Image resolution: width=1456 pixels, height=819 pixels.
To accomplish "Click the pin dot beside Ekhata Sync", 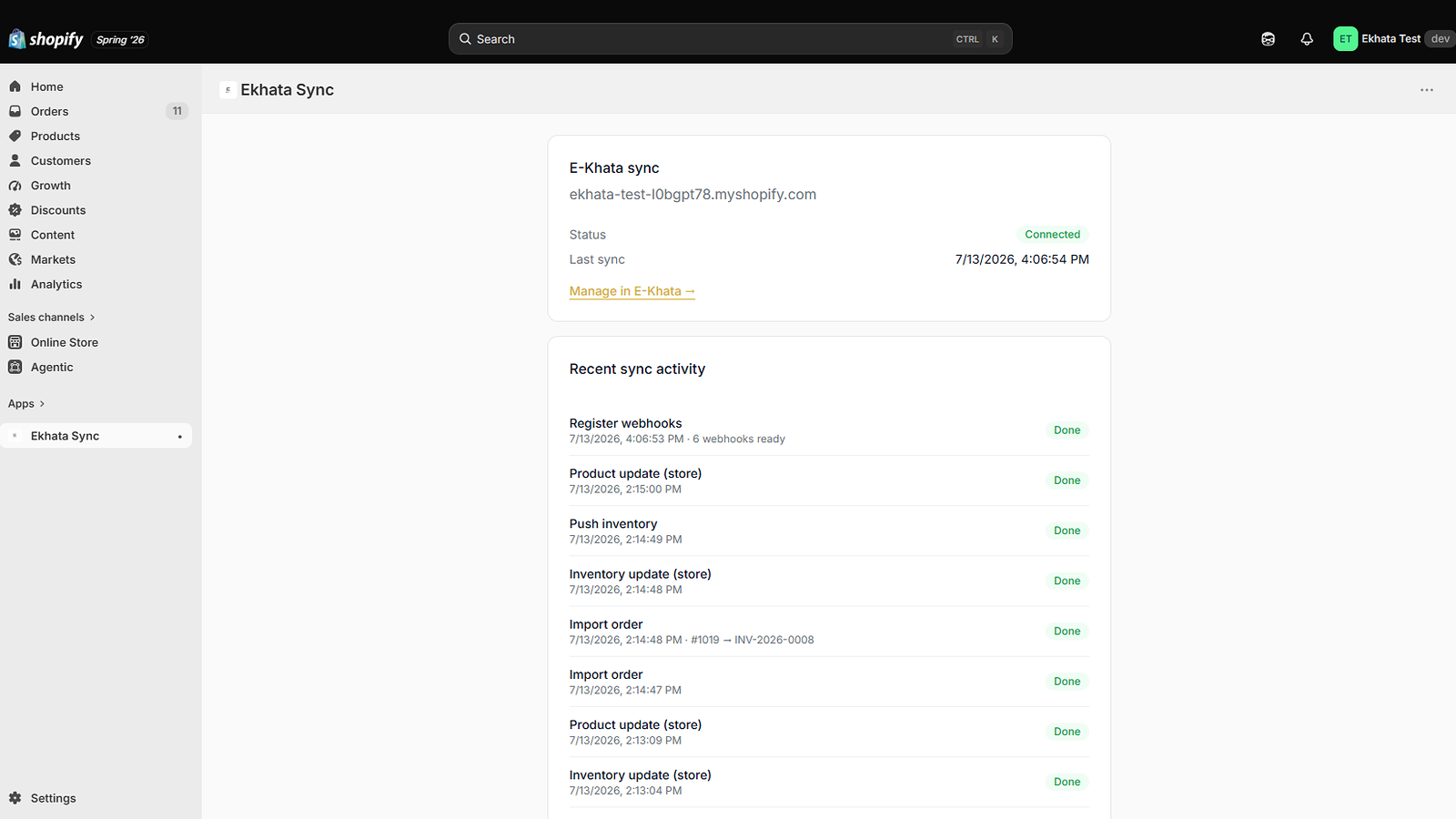I will (x=180, y=437).
